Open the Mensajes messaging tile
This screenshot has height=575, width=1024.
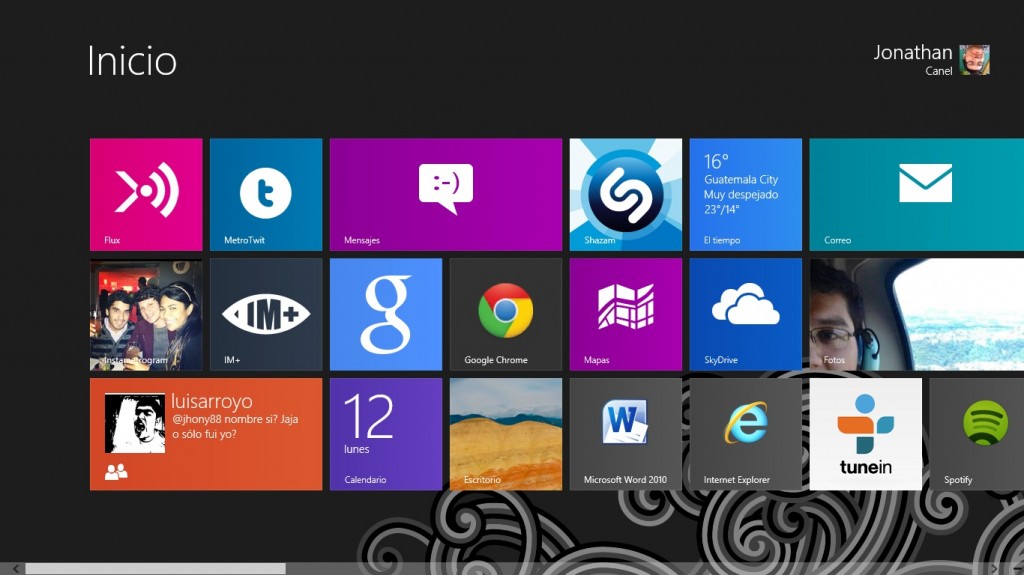445,194
